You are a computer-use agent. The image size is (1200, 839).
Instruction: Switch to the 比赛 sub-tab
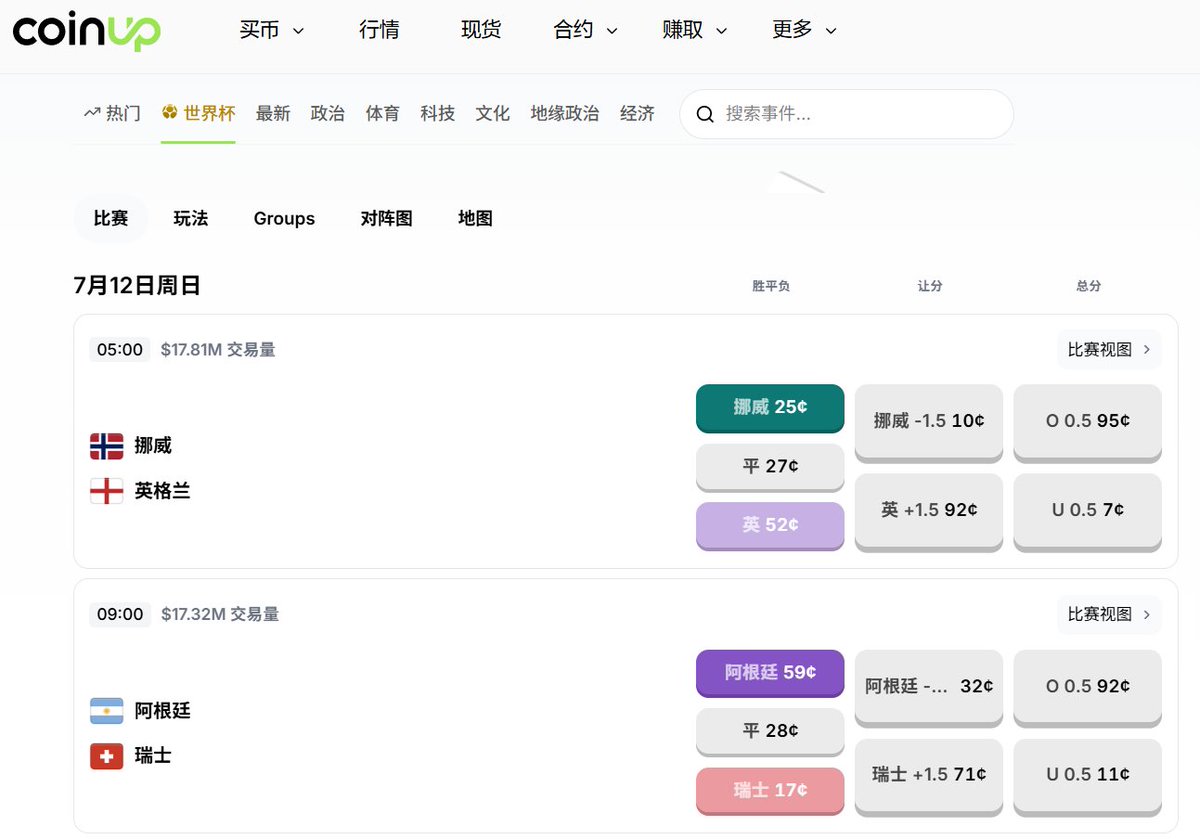pos(111,218)
